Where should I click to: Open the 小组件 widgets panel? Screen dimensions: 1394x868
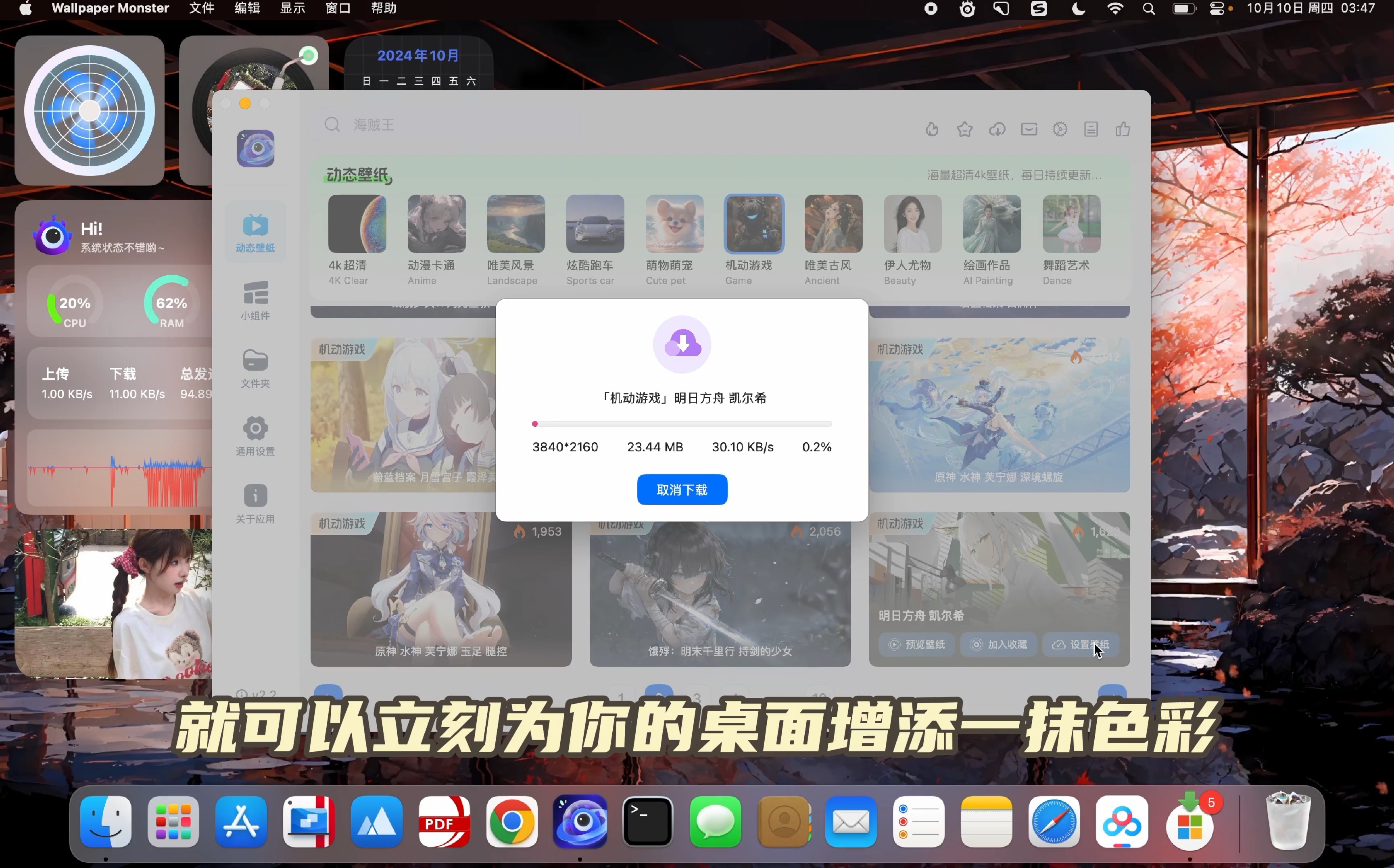tap(255, 300)
